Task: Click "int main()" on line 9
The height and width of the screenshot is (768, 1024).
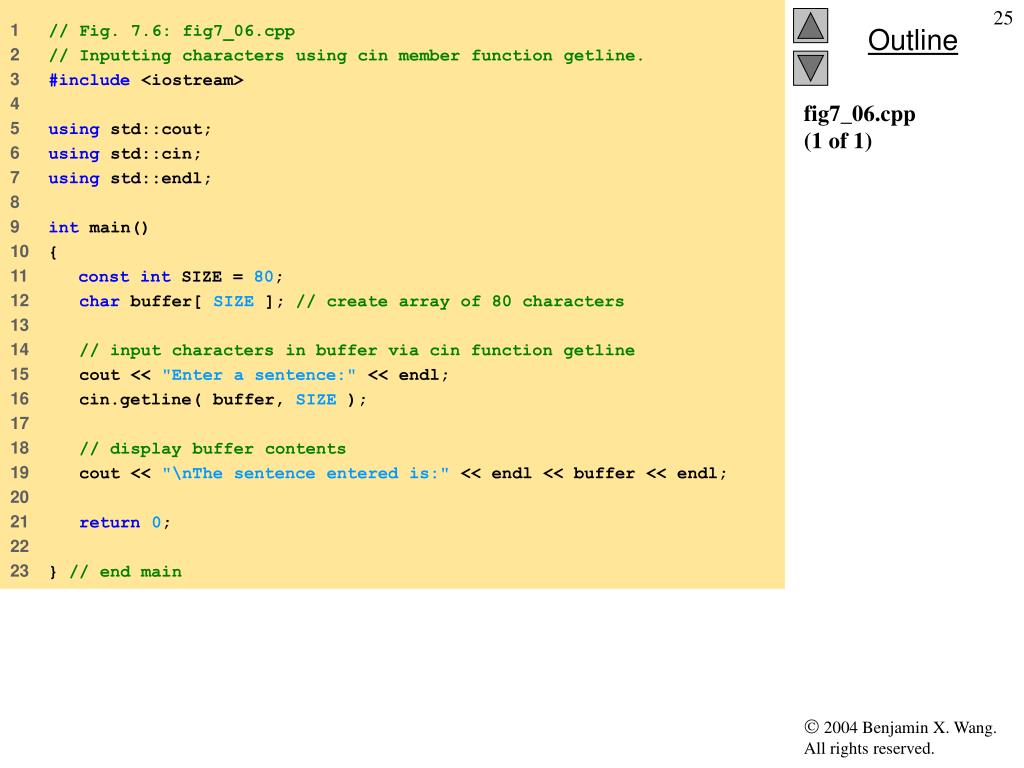Action: tap(99, 228)
